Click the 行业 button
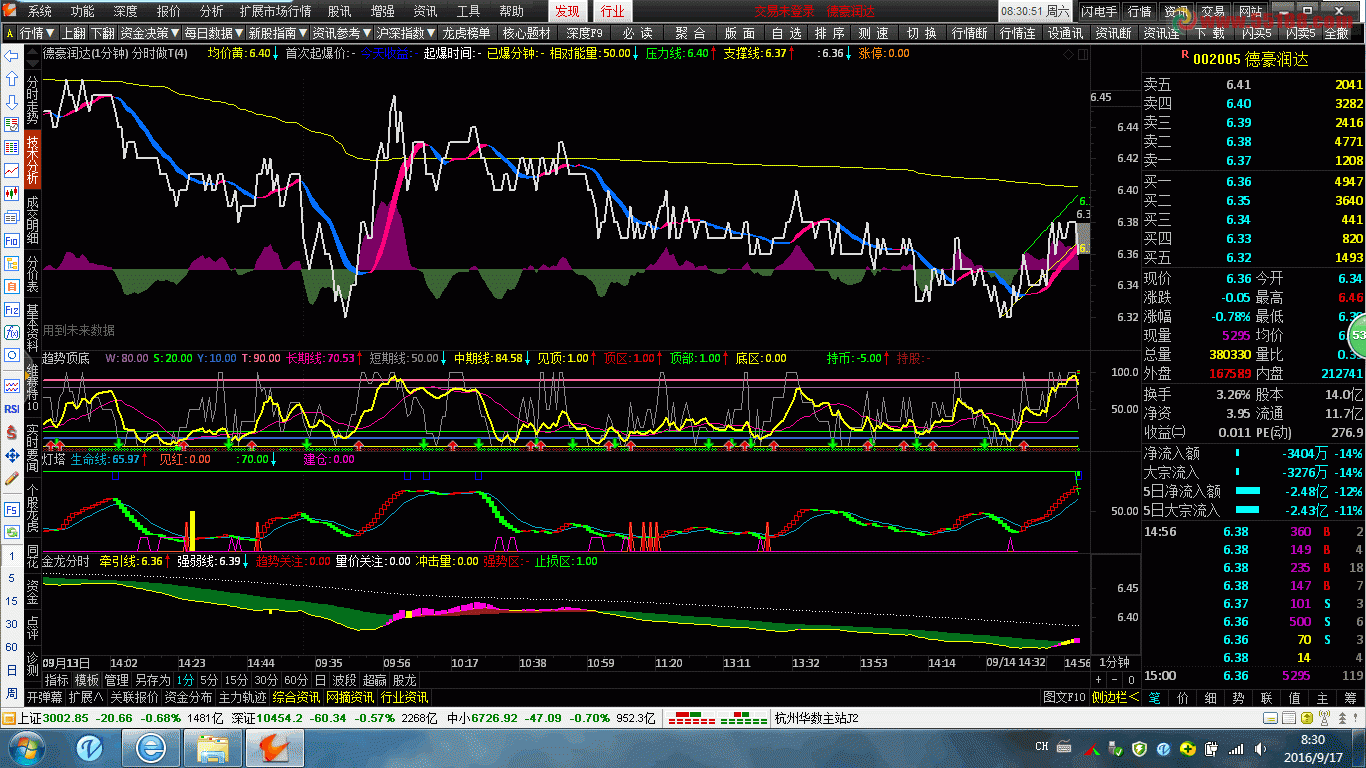This screenshot has height=768, width=1366. coord(612,11)
